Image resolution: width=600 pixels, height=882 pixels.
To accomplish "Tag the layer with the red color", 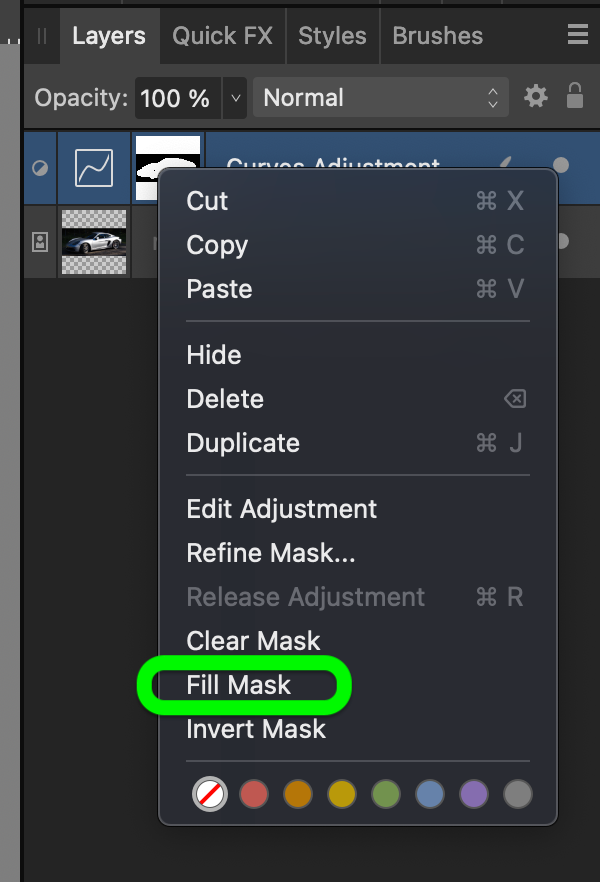I will [254, 794].
